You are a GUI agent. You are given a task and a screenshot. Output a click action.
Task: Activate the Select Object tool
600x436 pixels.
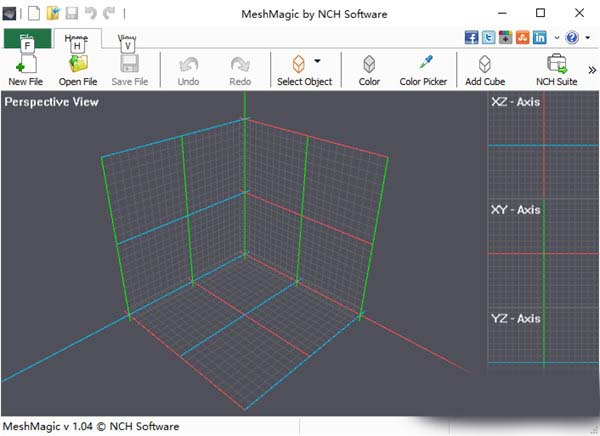click(305, 70)
